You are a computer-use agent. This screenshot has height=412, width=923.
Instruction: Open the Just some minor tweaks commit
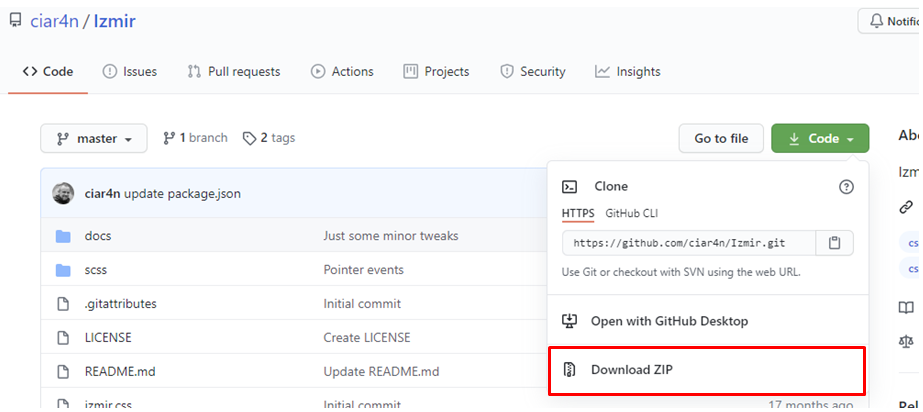pyautogui.click(x=391, y=236)
